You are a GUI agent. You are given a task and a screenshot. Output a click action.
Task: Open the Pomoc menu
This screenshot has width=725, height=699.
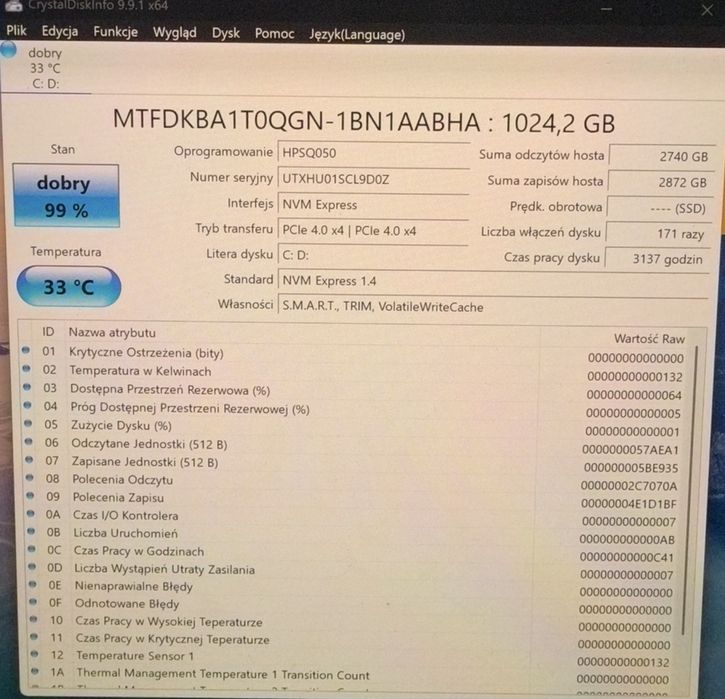(275, 34)
